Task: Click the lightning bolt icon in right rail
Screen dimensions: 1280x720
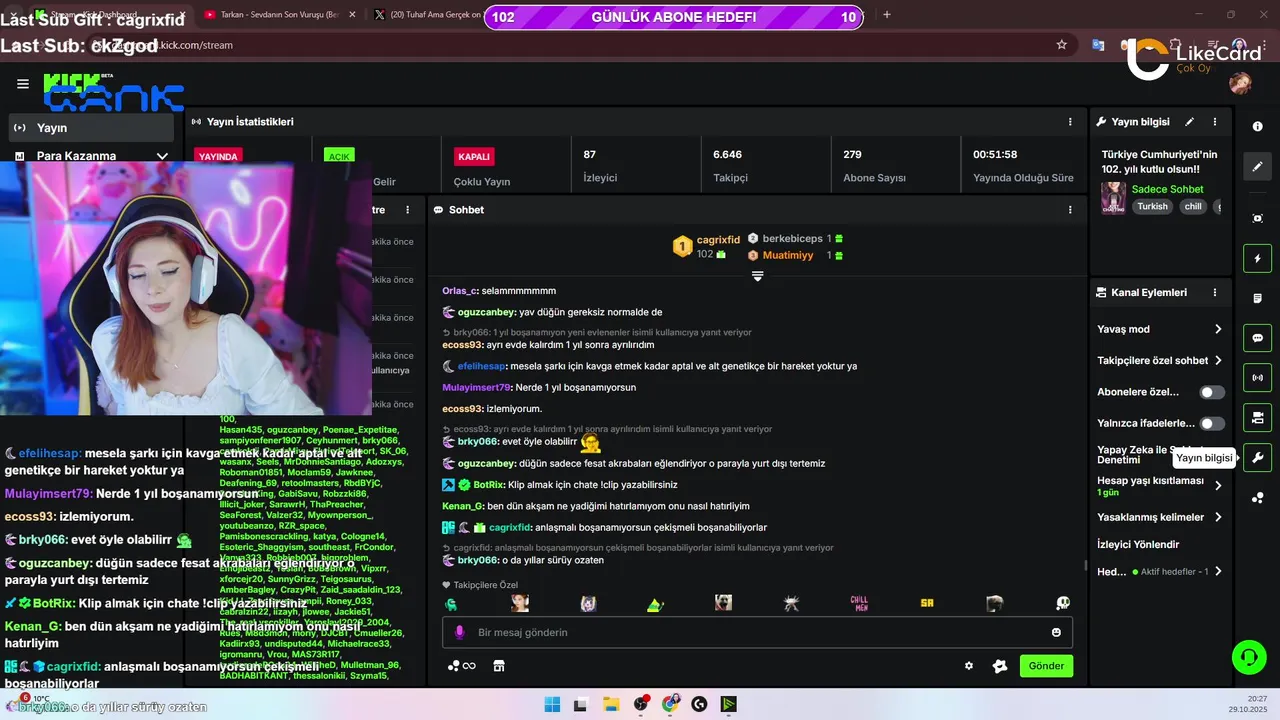Action: (1257, 259)
